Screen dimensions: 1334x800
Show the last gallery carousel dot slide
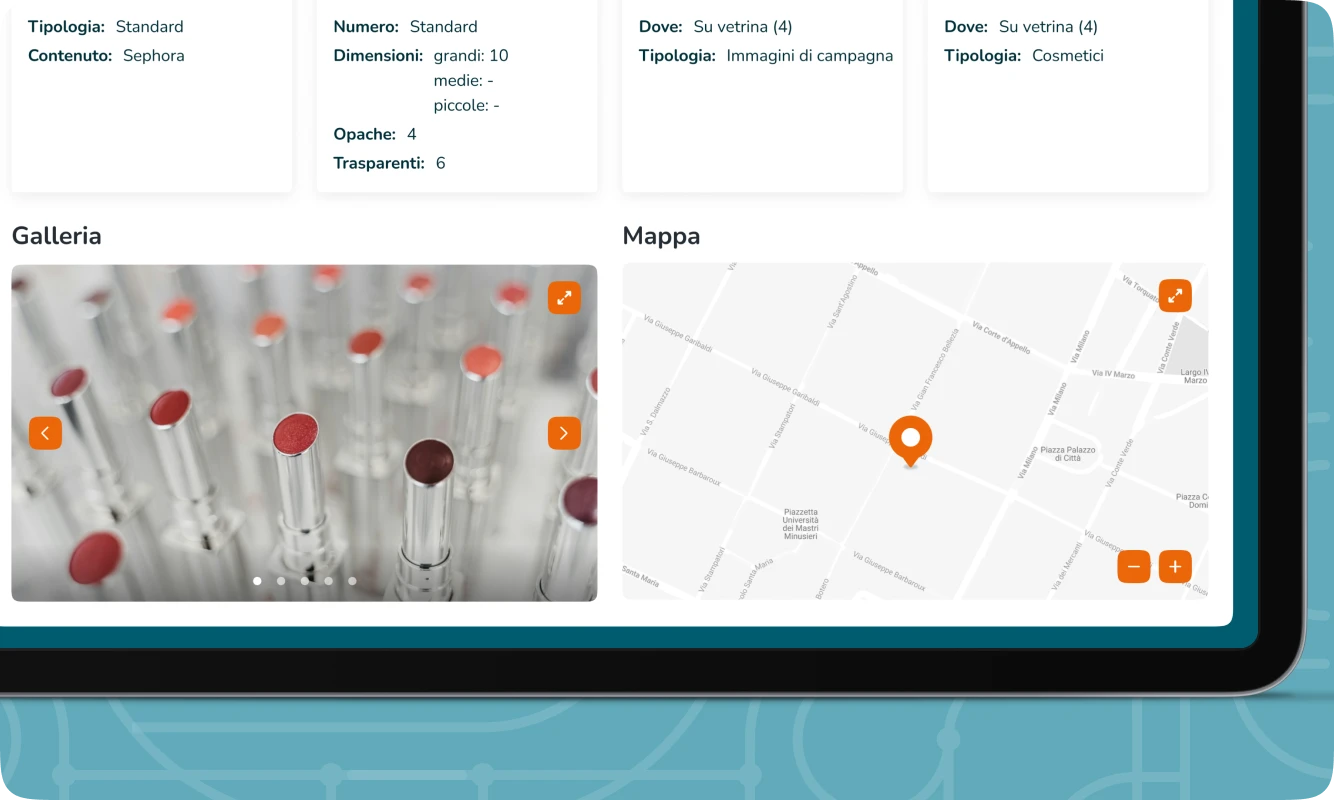coord(352,581)
